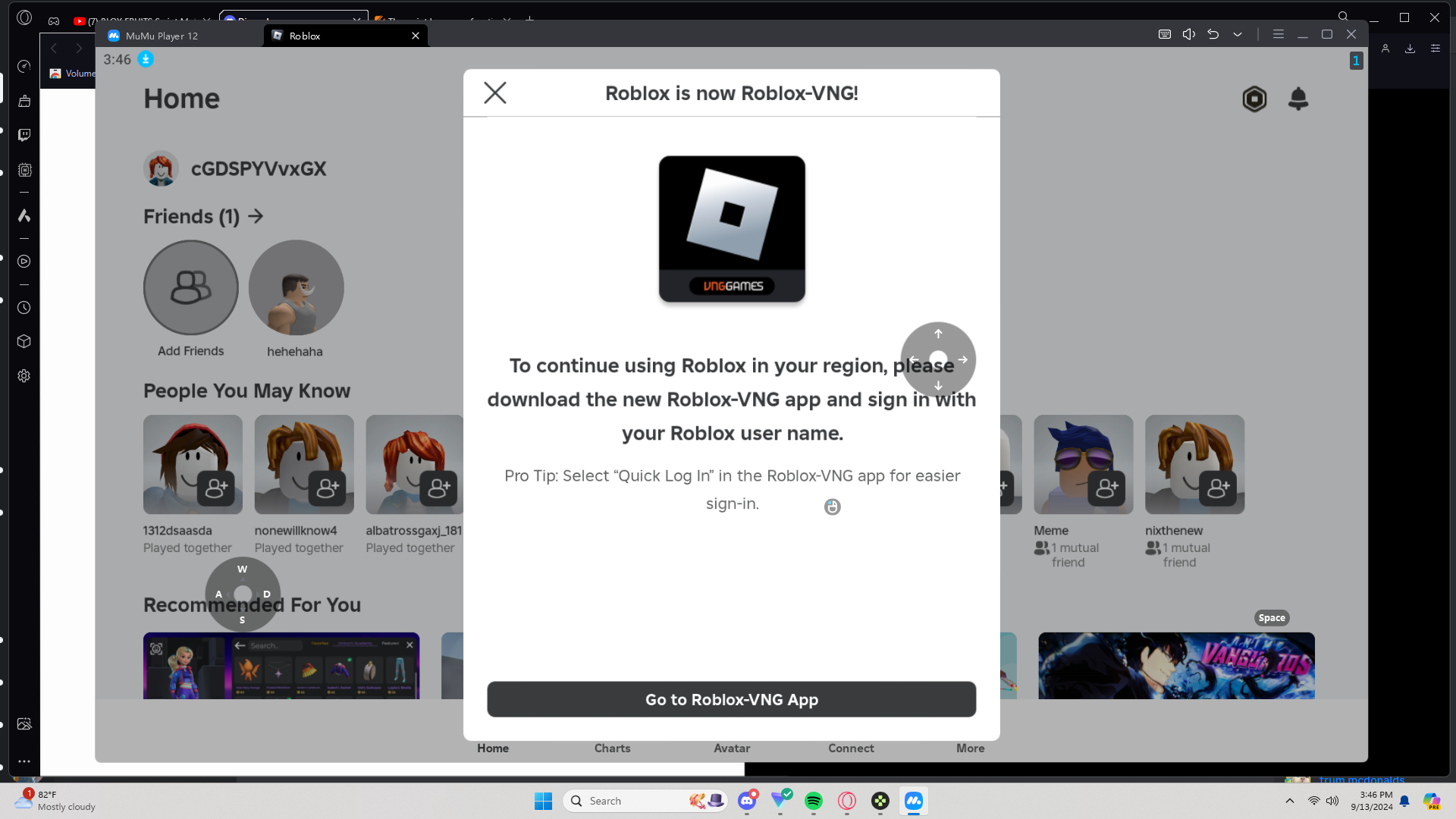Open sidebar more options ellipsis
The width and height of the screenshot is (1456, 819).
24,761
